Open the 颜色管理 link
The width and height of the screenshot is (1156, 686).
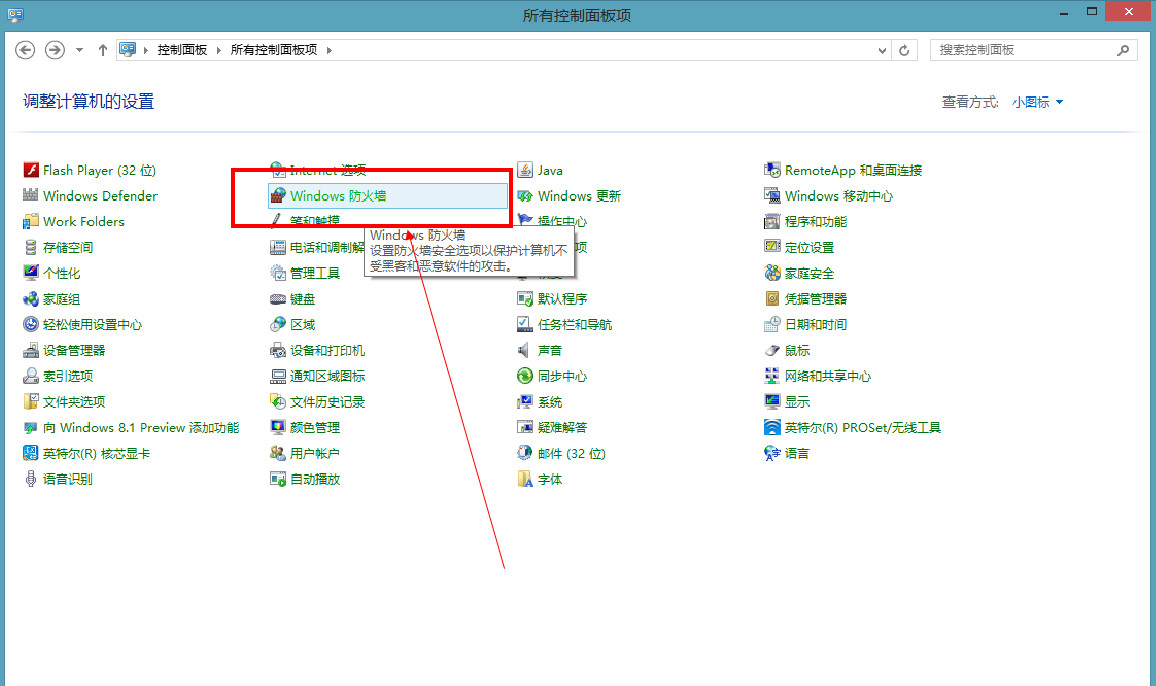315,427
